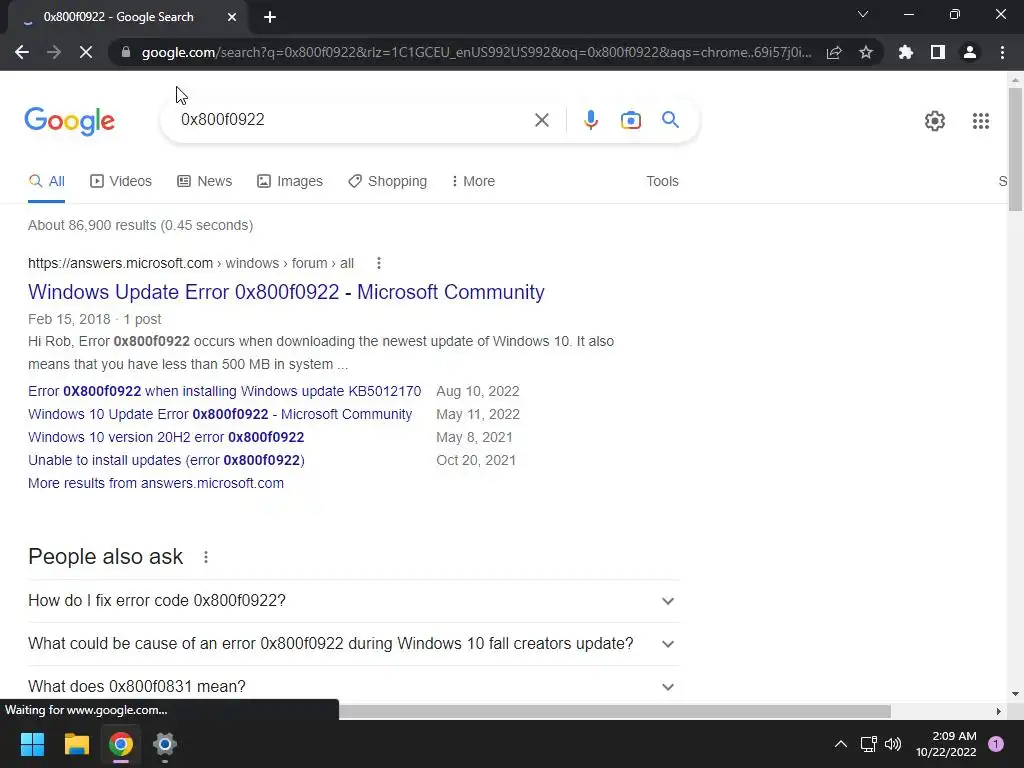This screenshot has width=1024, height=768.
Task: Open the Chrome extensions puzzle icon
Action: click(x=906, y=52)
